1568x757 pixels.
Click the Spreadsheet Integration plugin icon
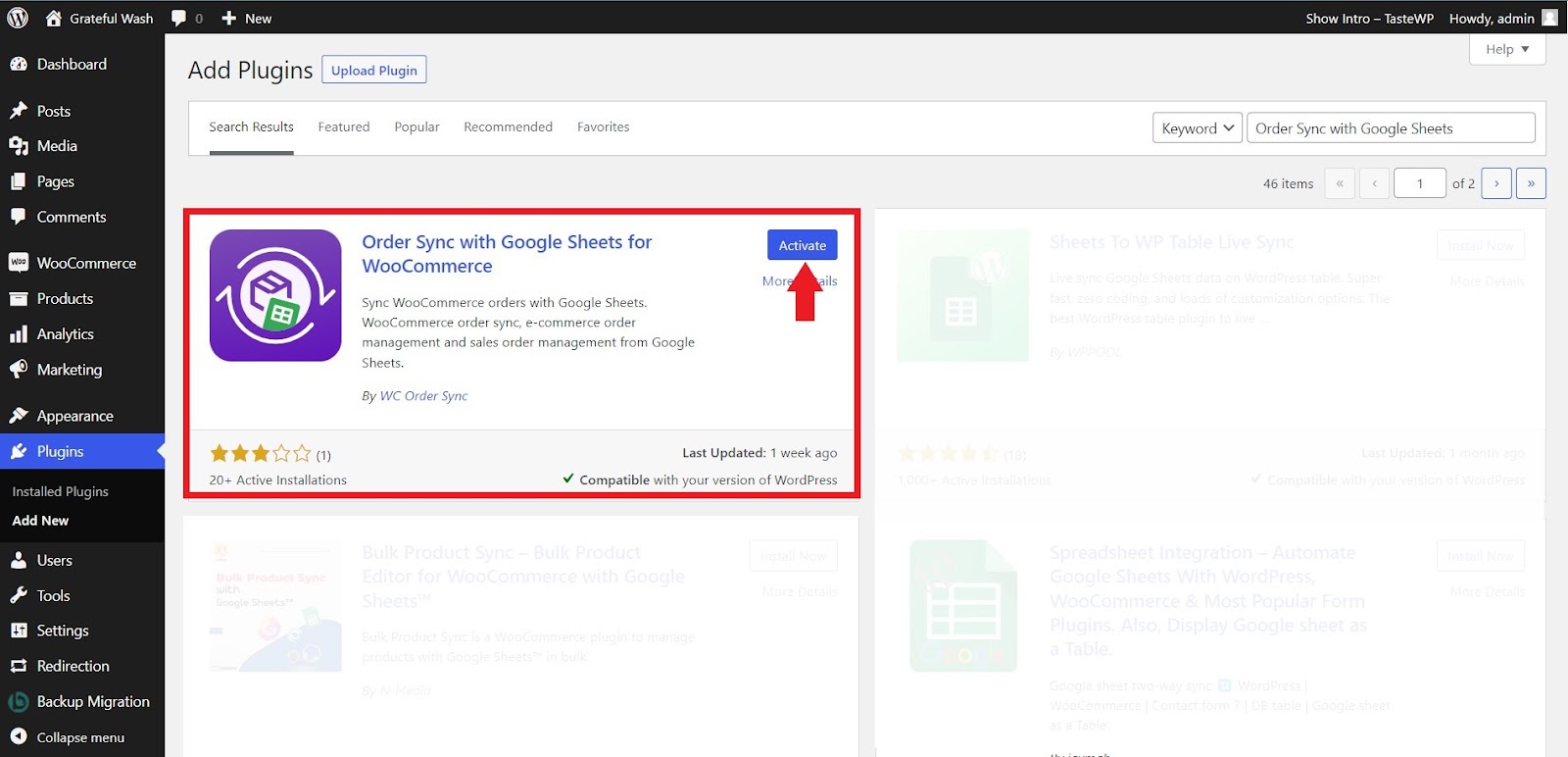[963, 606]
